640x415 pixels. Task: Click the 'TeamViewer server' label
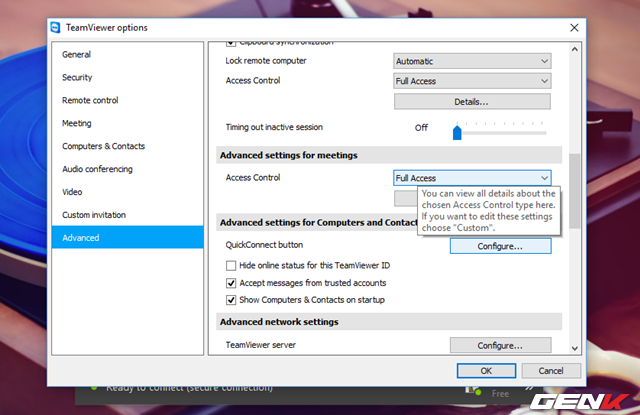point(261,345)
